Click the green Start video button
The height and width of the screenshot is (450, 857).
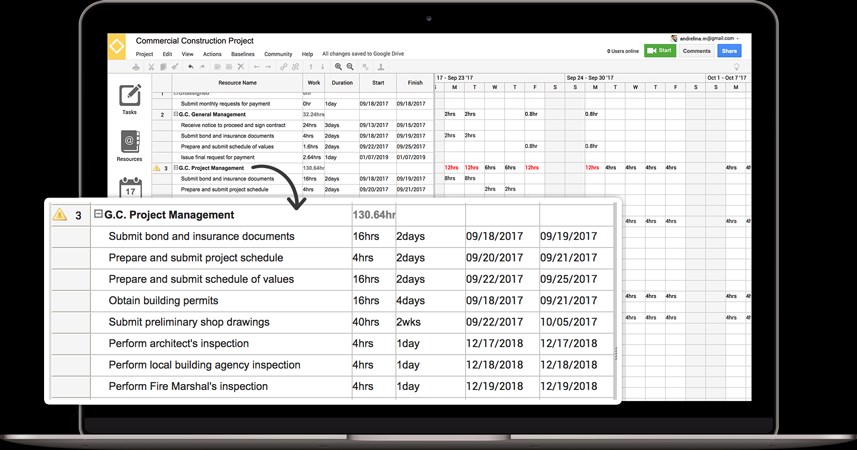pyautogui.click(x=660, y=50)
